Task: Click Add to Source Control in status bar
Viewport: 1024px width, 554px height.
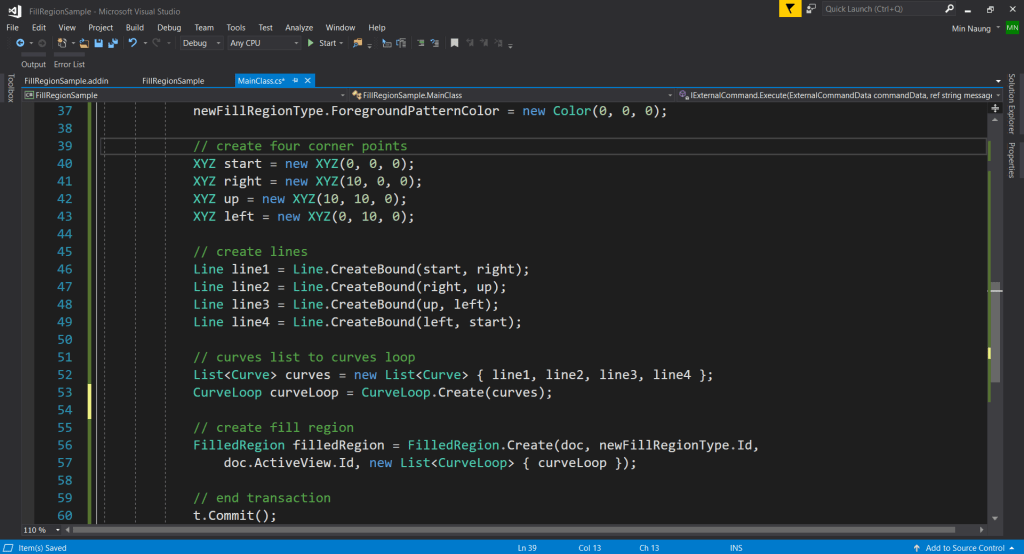Action: (964, 548)
